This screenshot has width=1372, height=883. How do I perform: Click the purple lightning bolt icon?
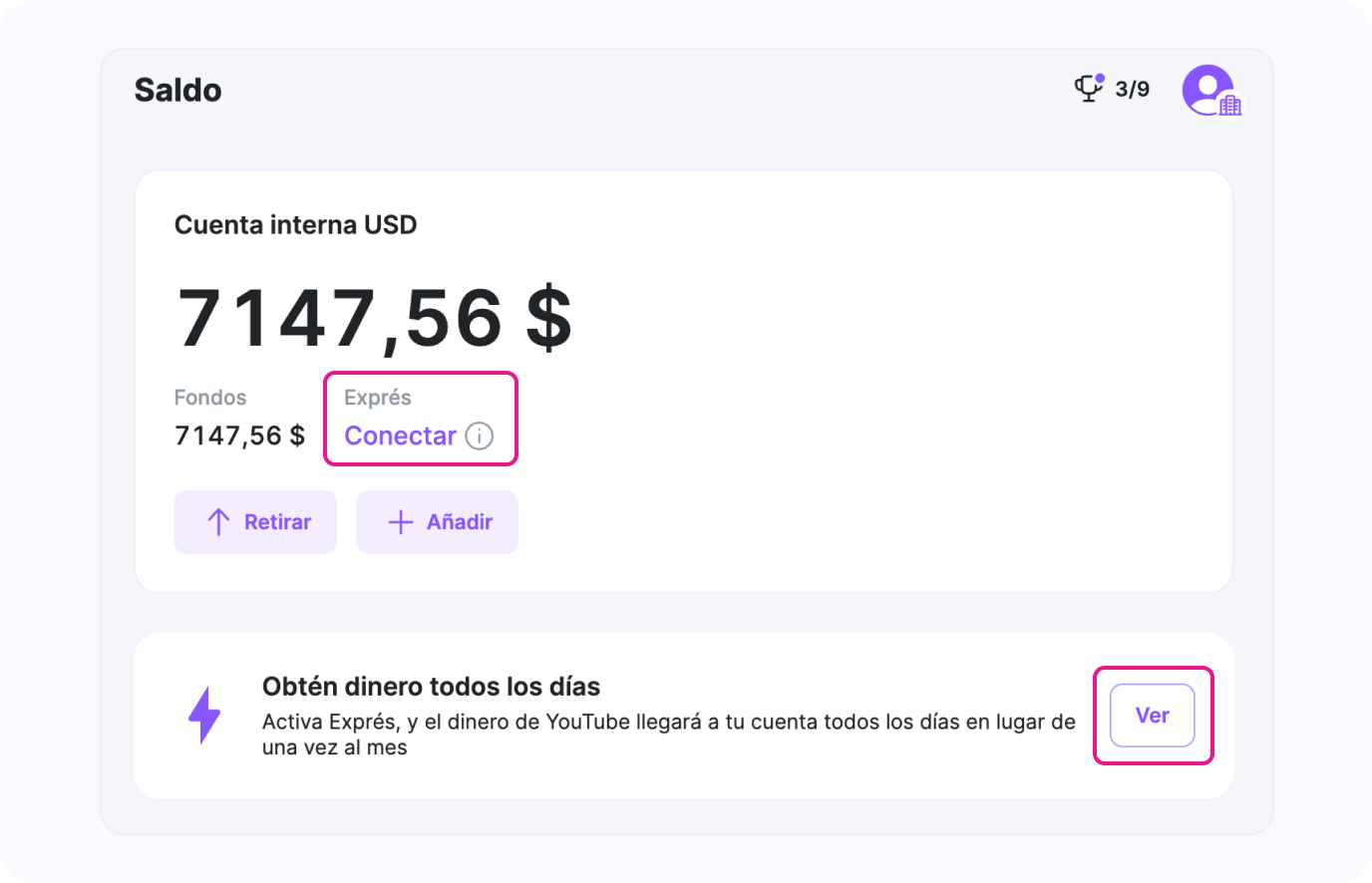[204, 715]
